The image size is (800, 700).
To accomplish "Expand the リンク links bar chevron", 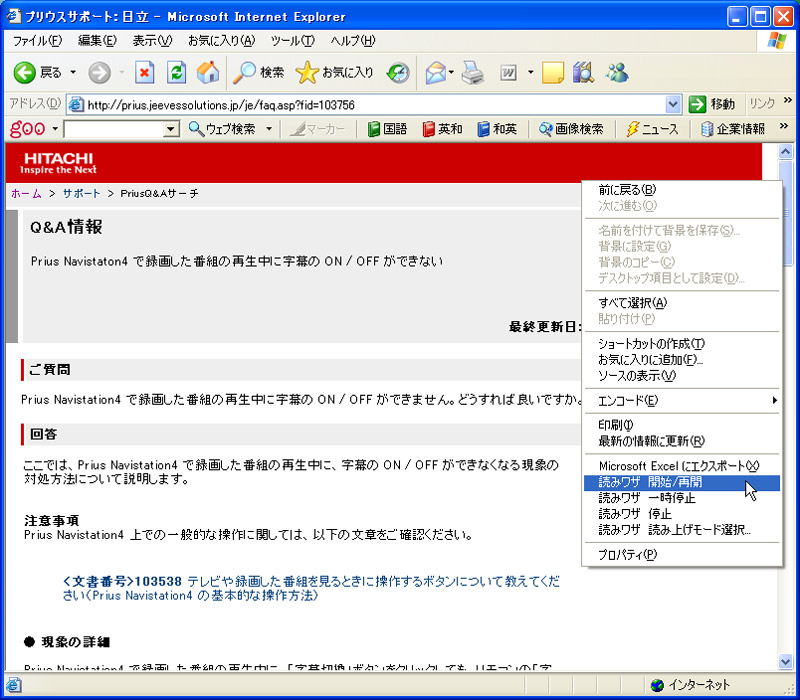I will (x=788, y=100).
